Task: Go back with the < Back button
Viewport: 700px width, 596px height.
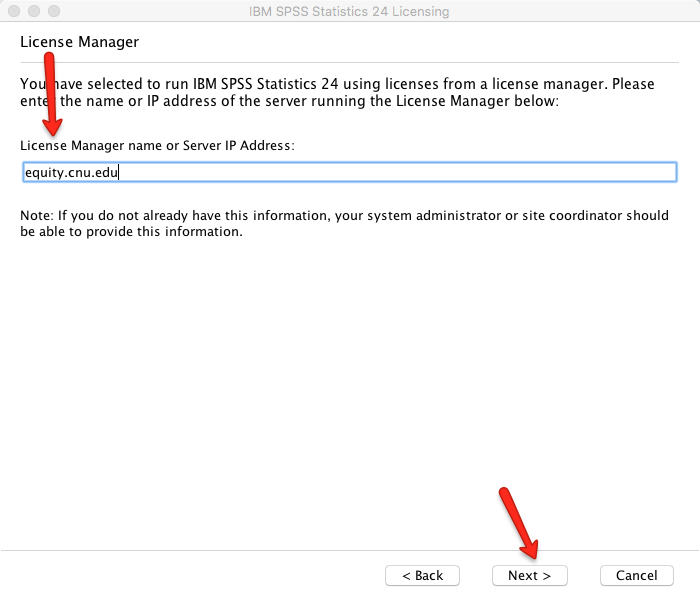Action: pyautogui.click(x=422, y=575)
